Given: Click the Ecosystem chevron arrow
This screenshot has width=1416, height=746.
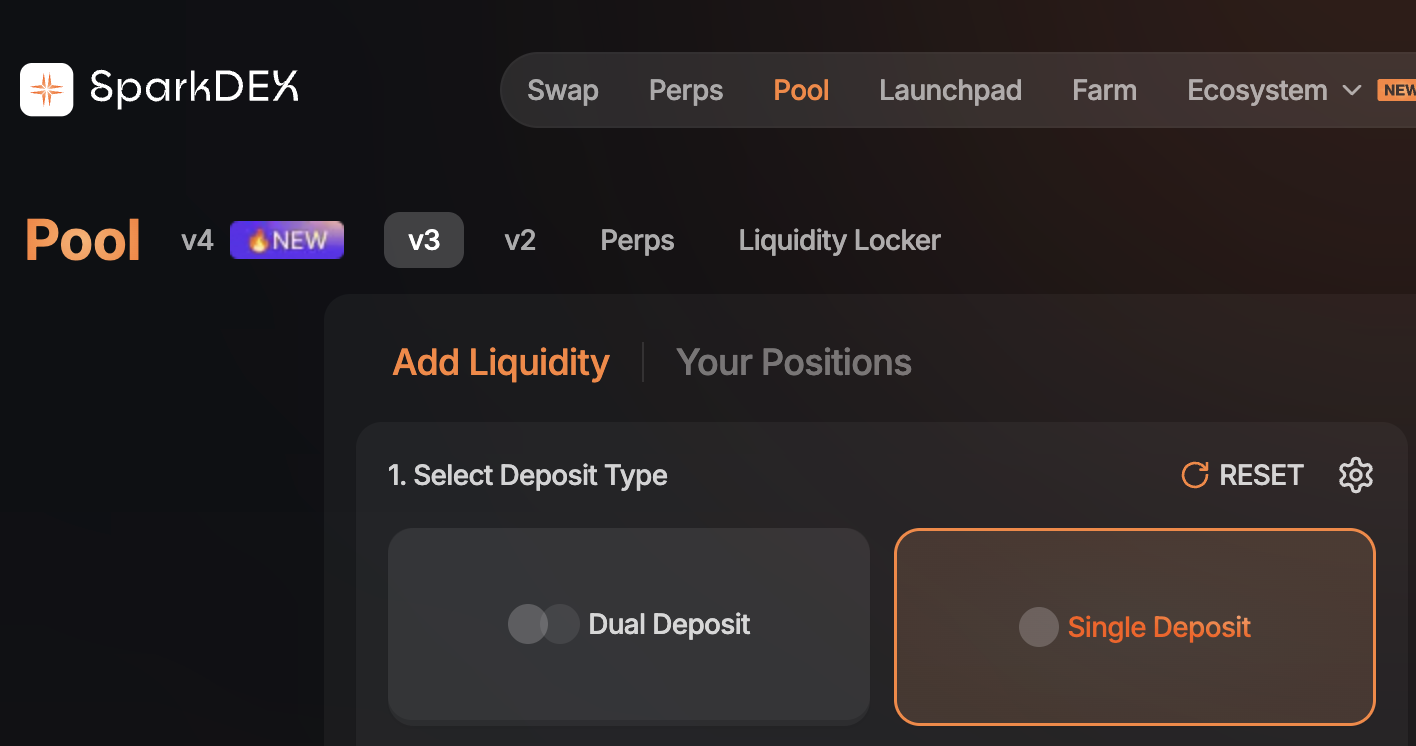Looking at the screenshot, I should pos(1352,91).
